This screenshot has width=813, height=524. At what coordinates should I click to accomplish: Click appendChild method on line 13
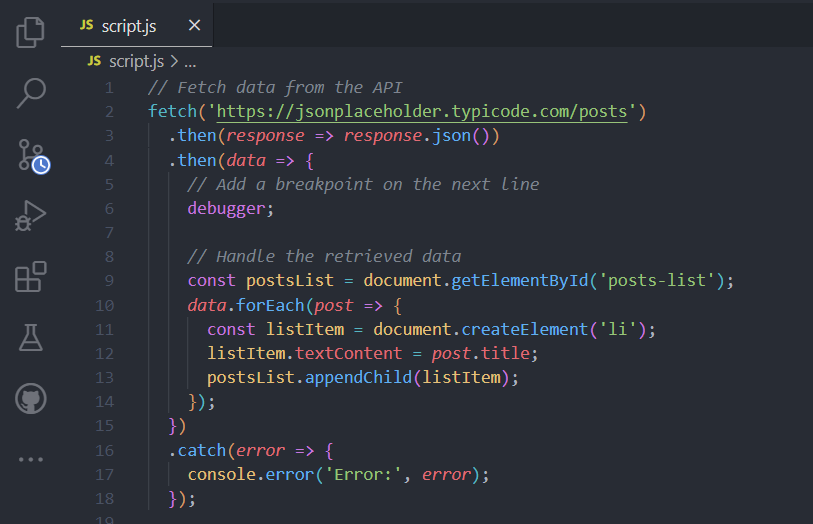(x=358, y=377)
